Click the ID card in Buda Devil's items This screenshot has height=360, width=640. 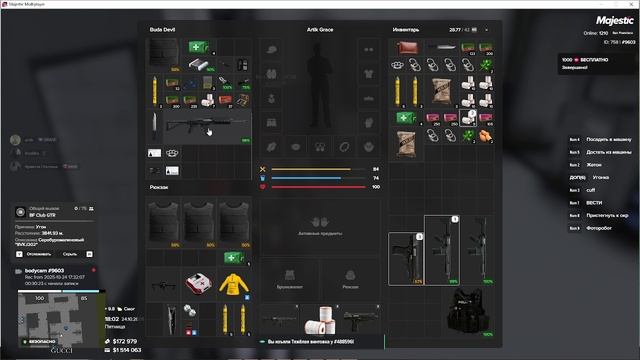pos(154,153)
